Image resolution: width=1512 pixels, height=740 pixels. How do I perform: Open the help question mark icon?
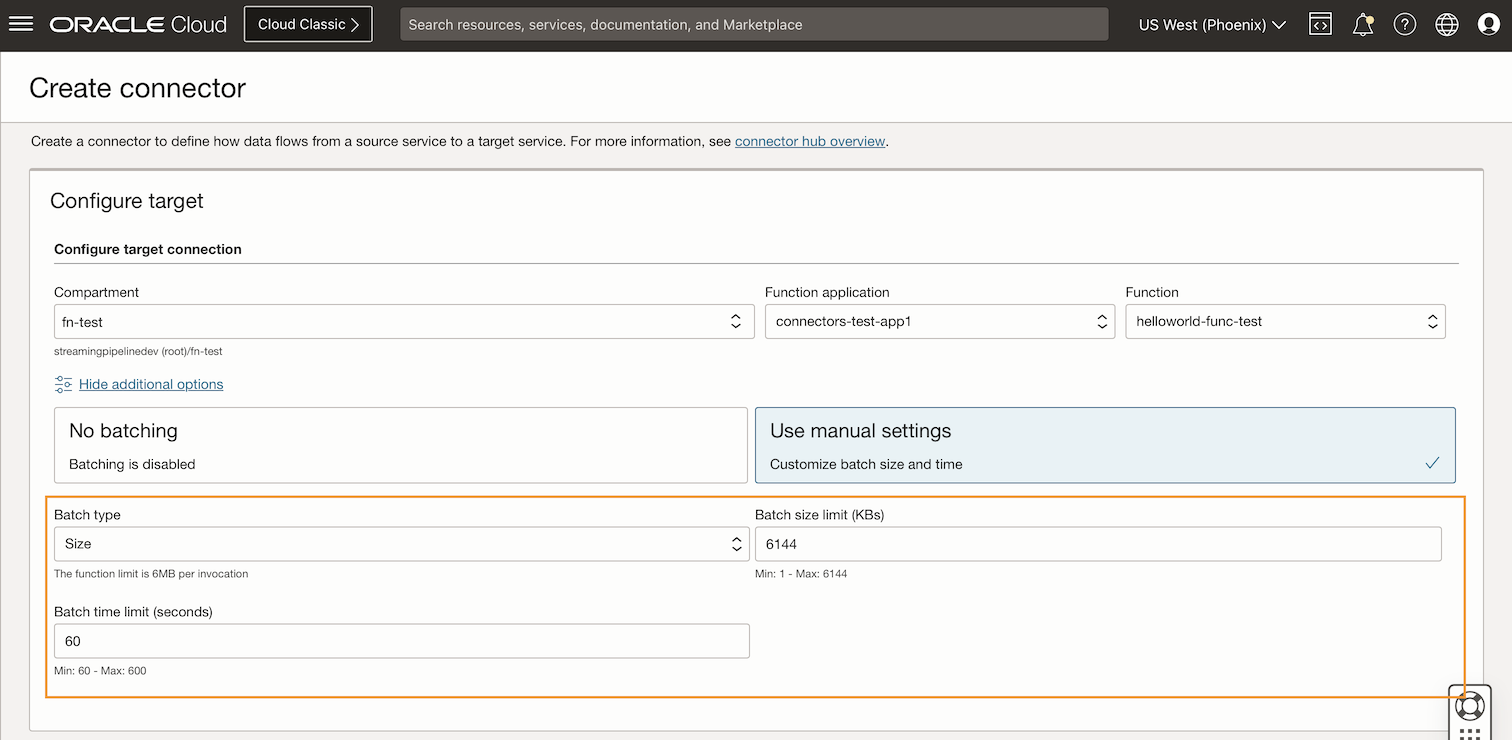coord(1404,24)
